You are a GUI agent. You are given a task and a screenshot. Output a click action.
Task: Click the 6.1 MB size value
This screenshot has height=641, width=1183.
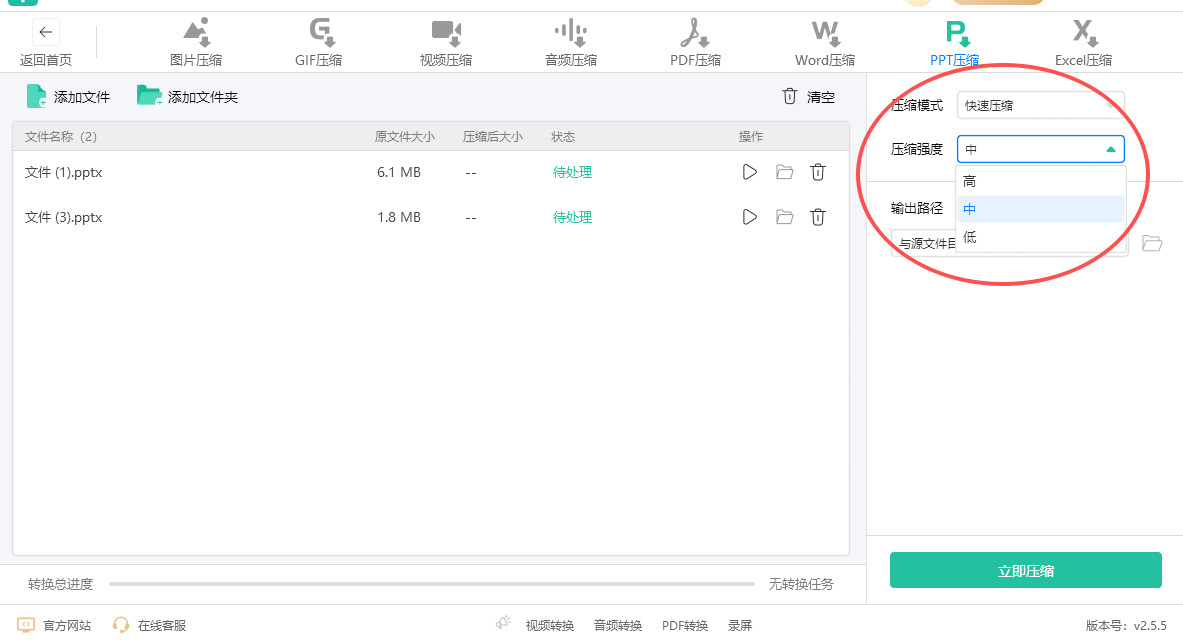(399, 172)
